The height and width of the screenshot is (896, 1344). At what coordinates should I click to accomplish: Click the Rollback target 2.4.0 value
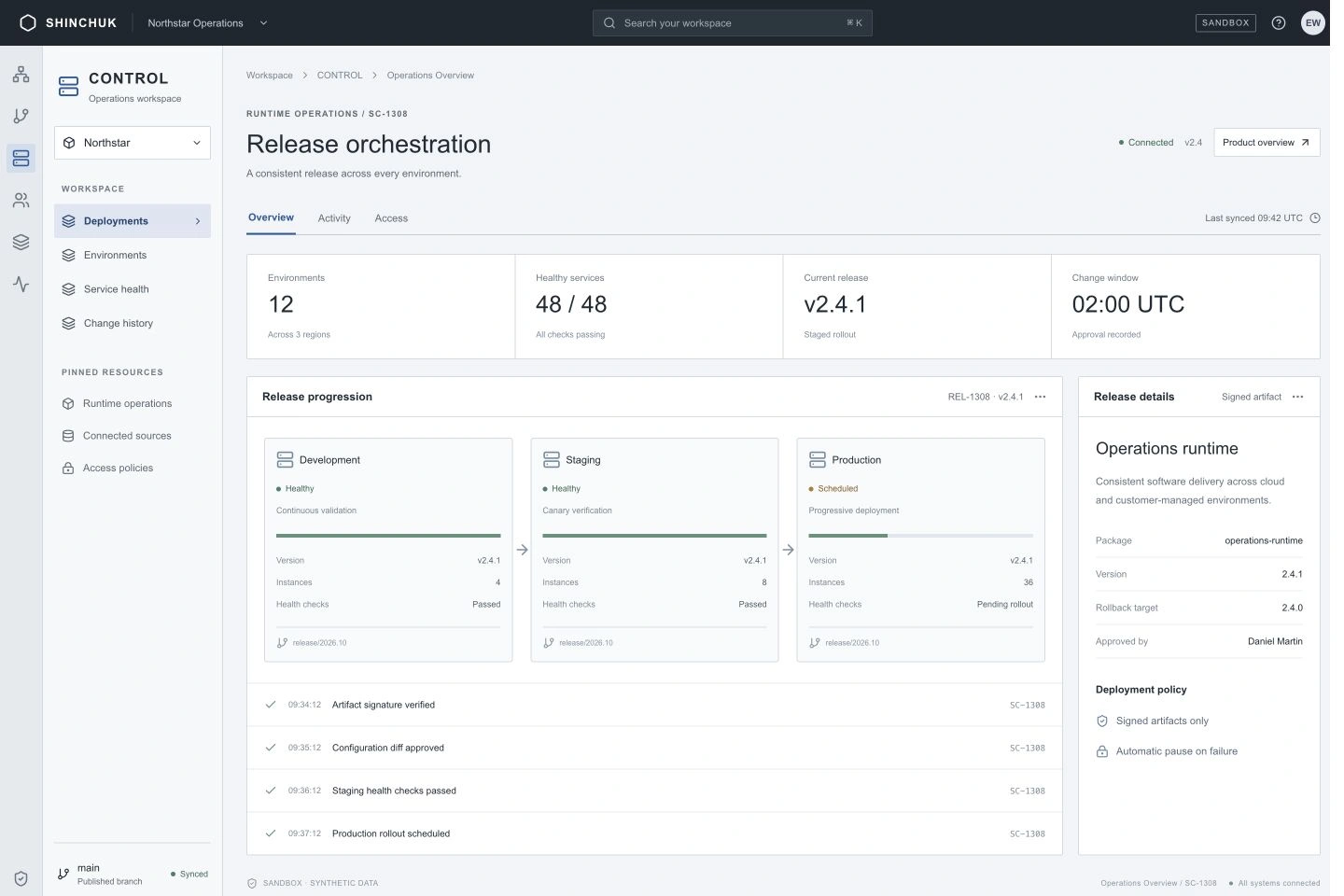click(1292, 608)
